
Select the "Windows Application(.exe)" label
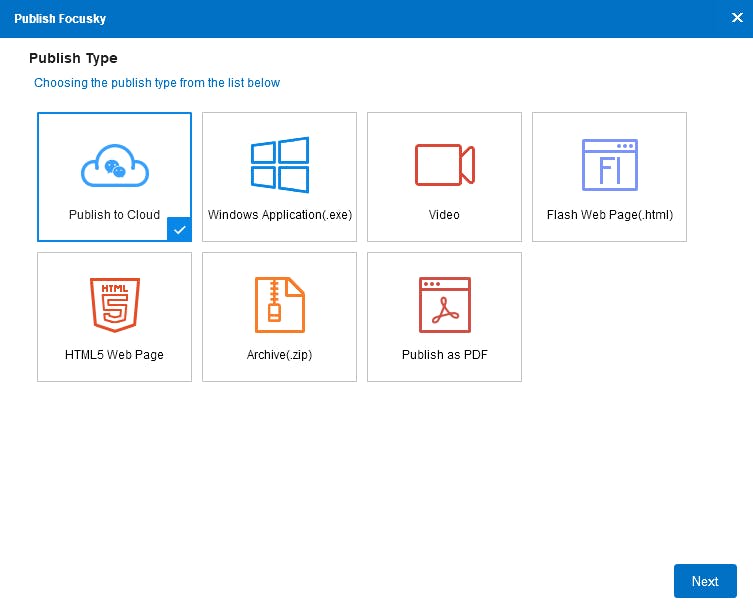[279, 215]
